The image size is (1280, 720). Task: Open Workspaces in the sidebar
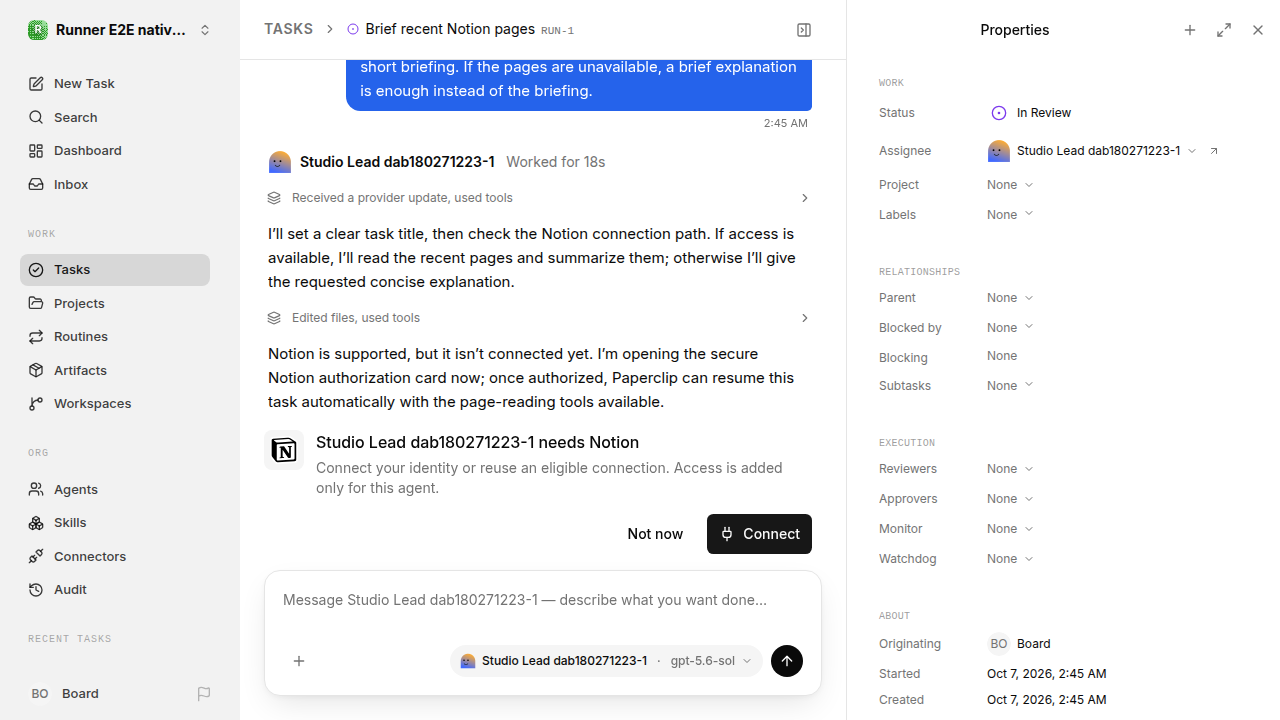[115, 404]
